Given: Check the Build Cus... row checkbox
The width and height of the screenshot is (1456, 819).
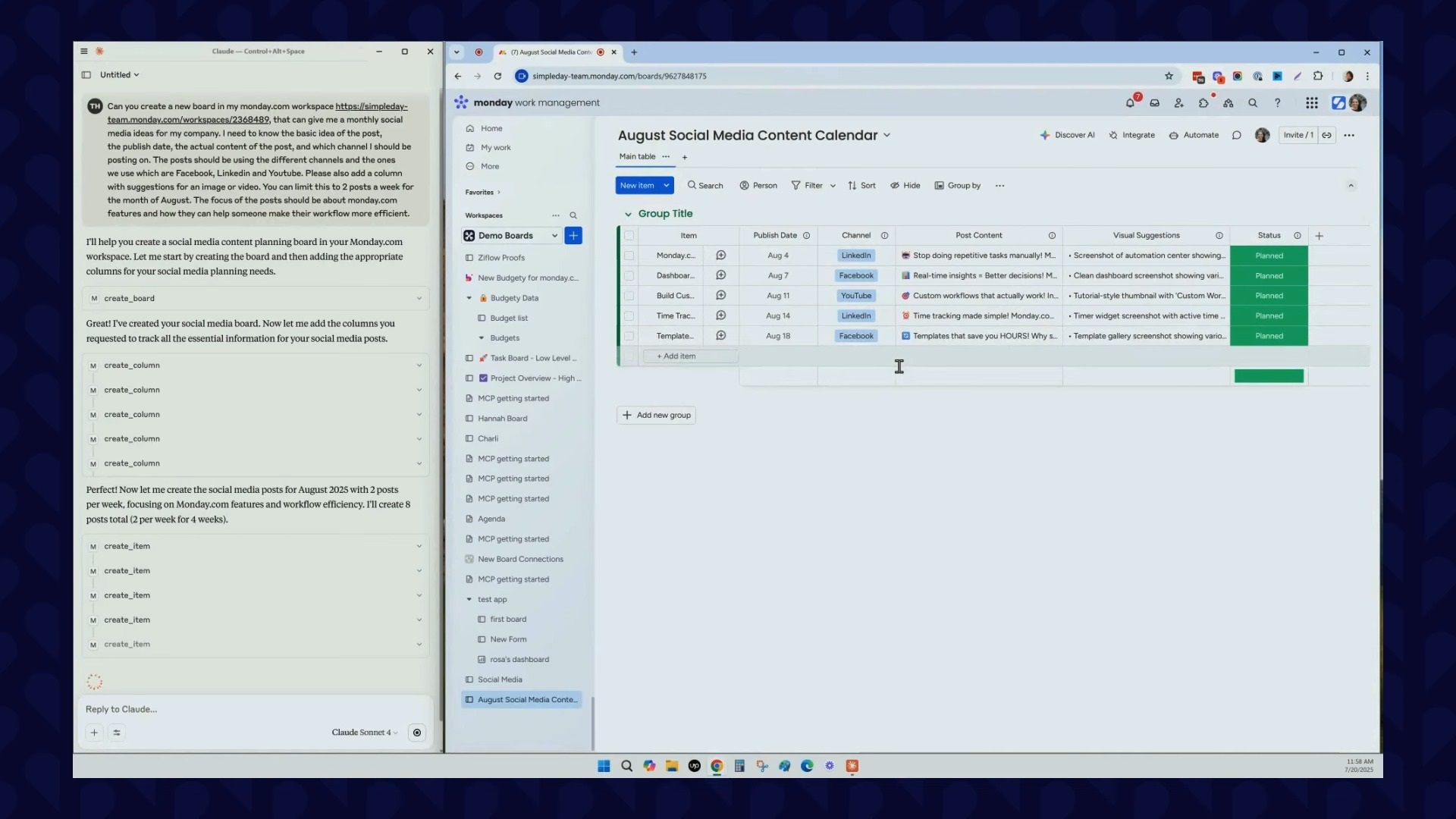Looking at the screenshot, I should 629,296.
